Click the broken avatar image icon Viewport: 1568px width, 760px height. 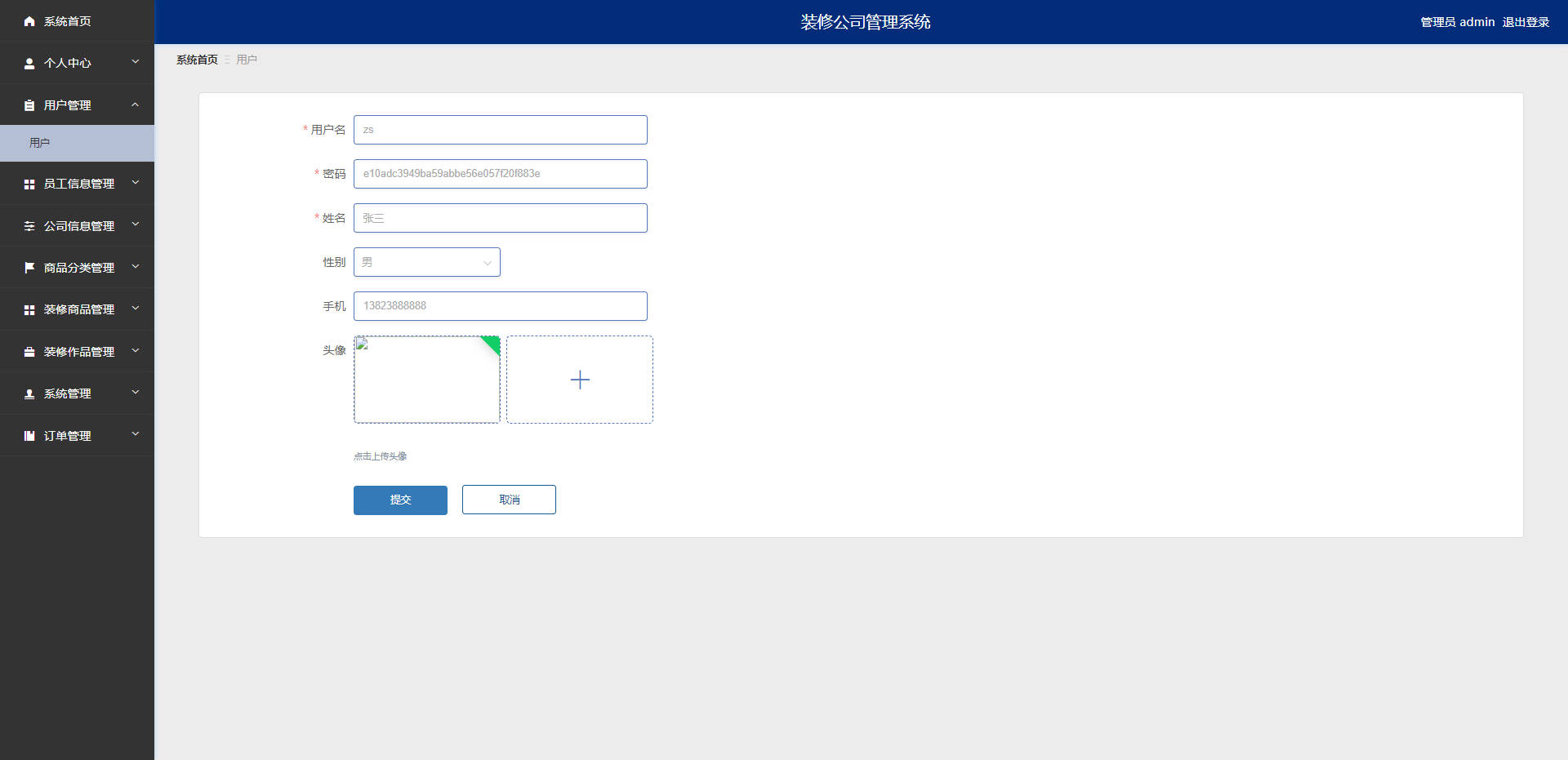point(363,344)
